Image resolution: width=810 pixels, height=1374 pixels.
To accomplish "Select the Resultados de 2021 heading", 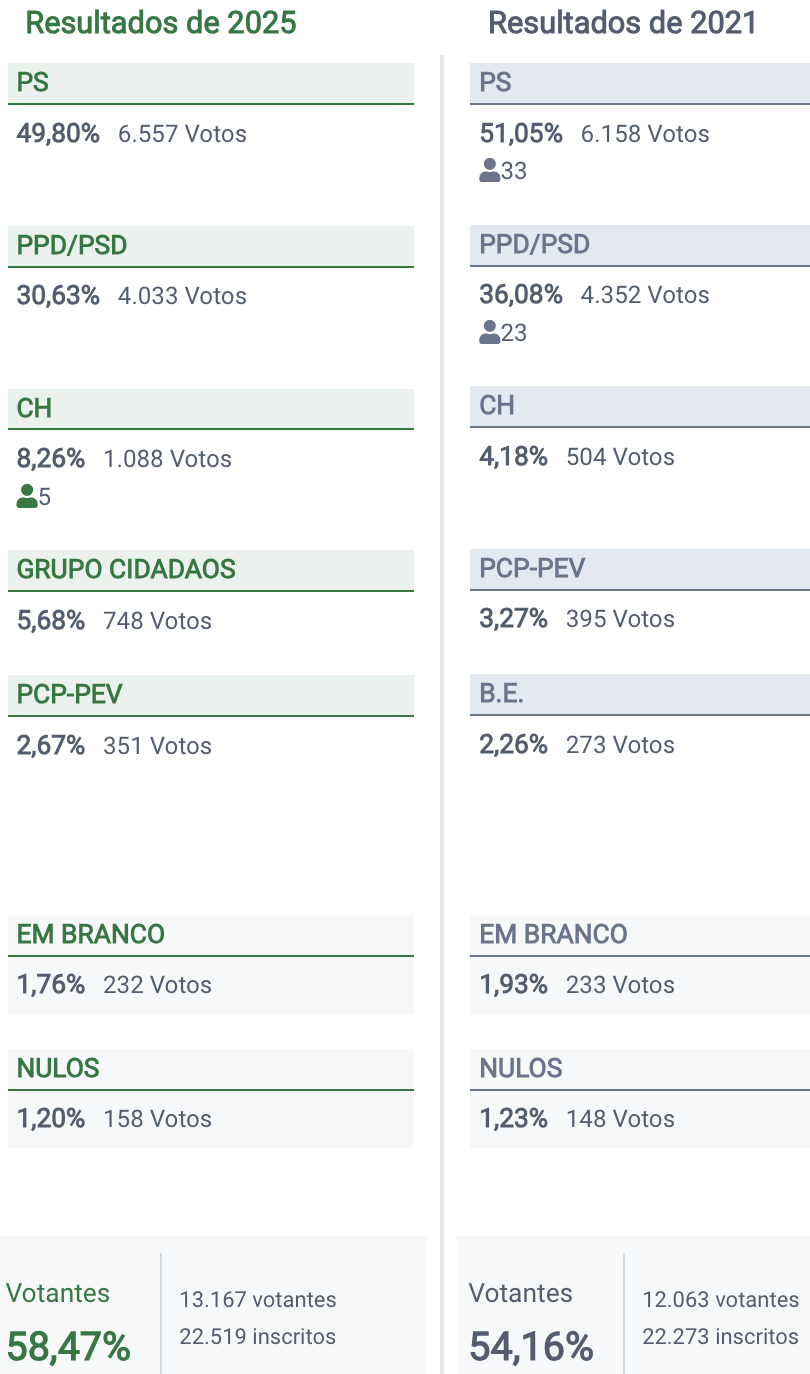I will 622,23.
